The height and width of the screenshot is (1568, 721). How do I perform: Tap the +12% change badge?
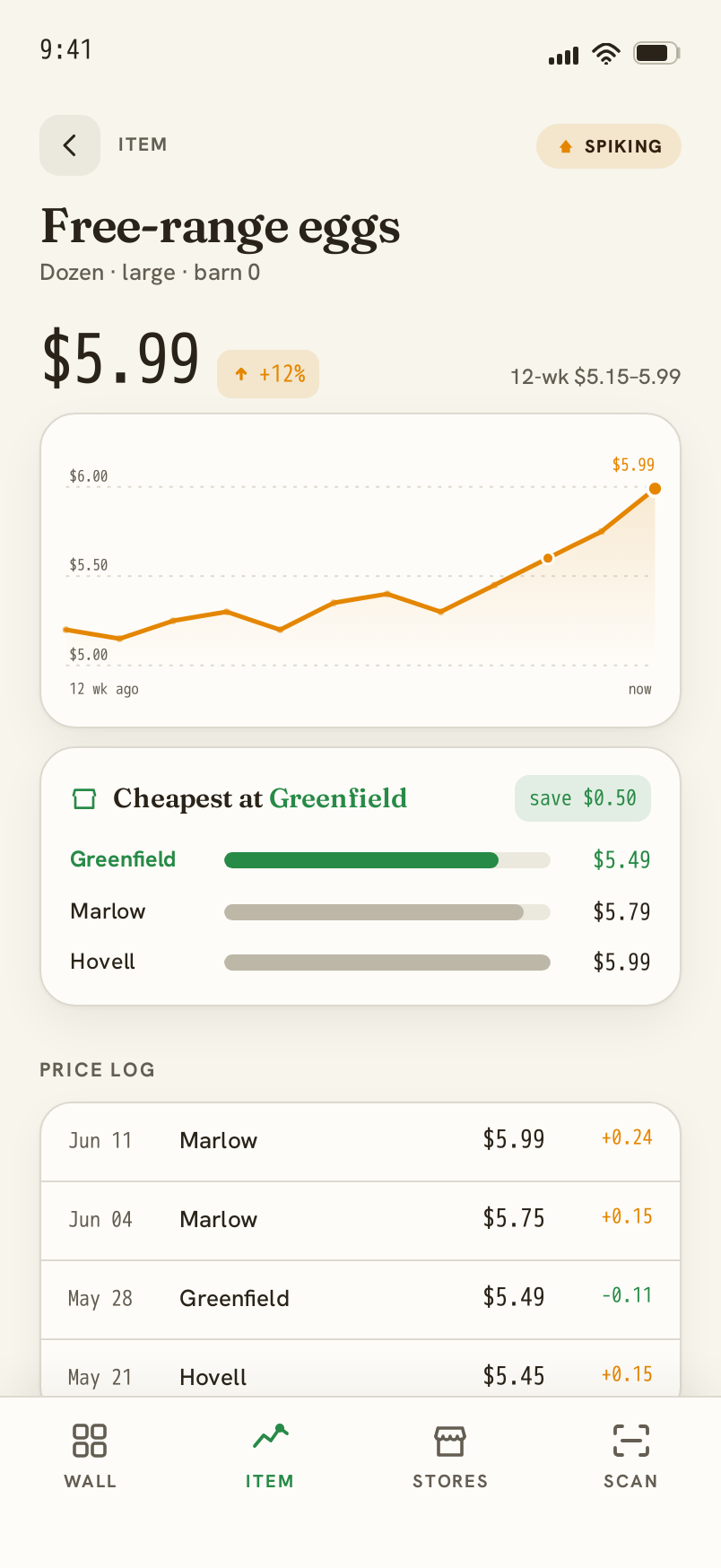pyautogui.click(x=268, y=374)
